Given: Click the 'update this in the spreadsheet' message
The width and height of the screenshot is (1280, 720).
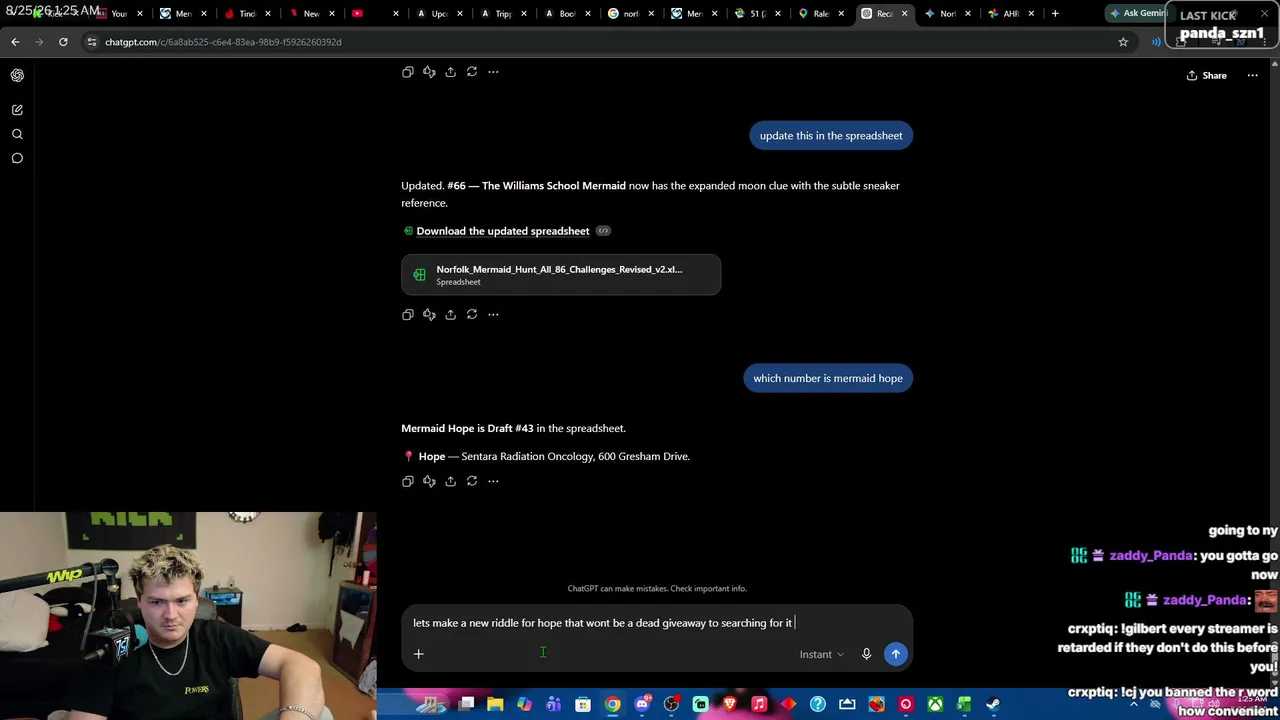Looking at the screenshot, I should click(831, 136).
